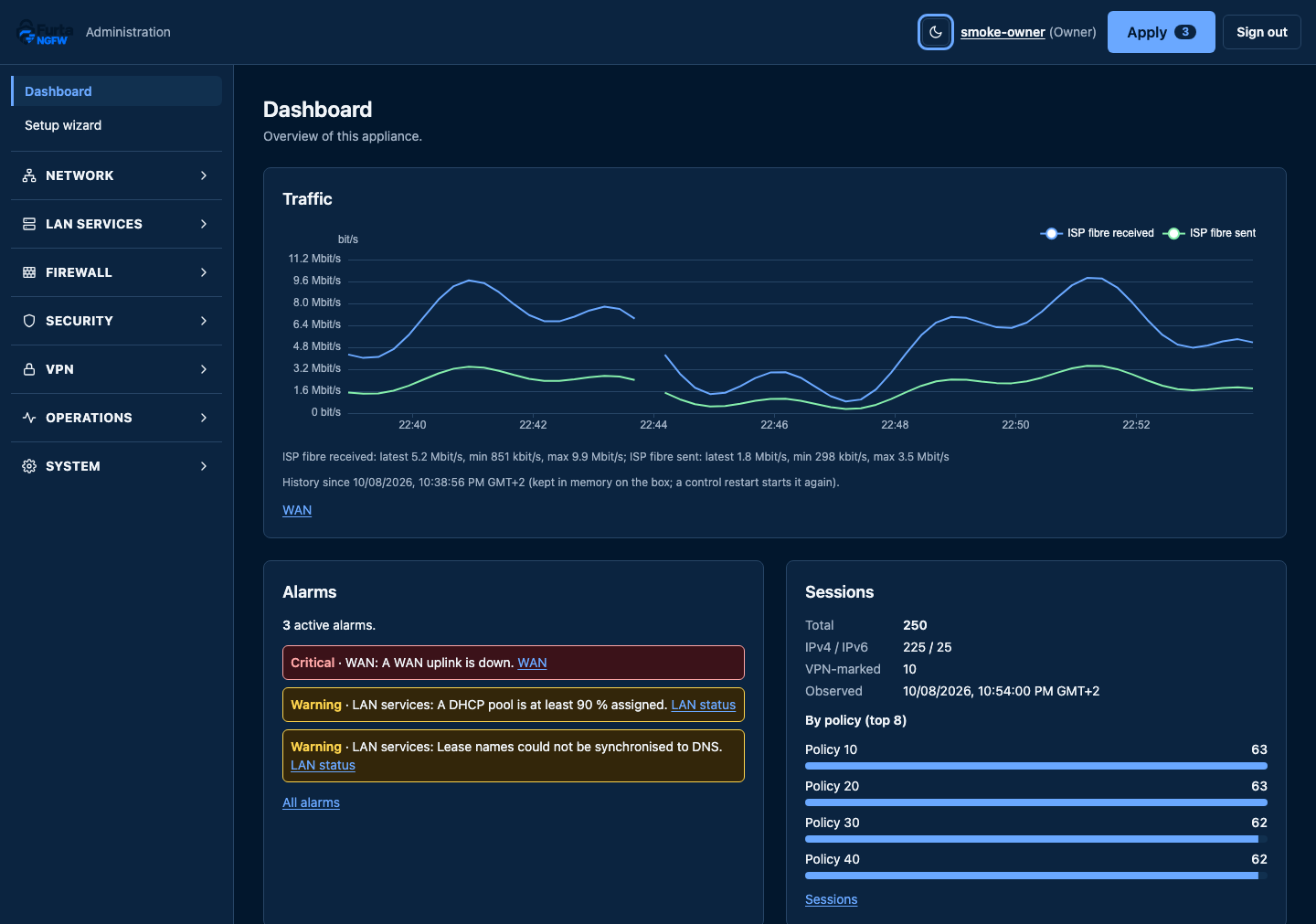The width and height of the screenshot is (1316, 924).
Task: Click the Operations activity icon
Action: point(29,418)
